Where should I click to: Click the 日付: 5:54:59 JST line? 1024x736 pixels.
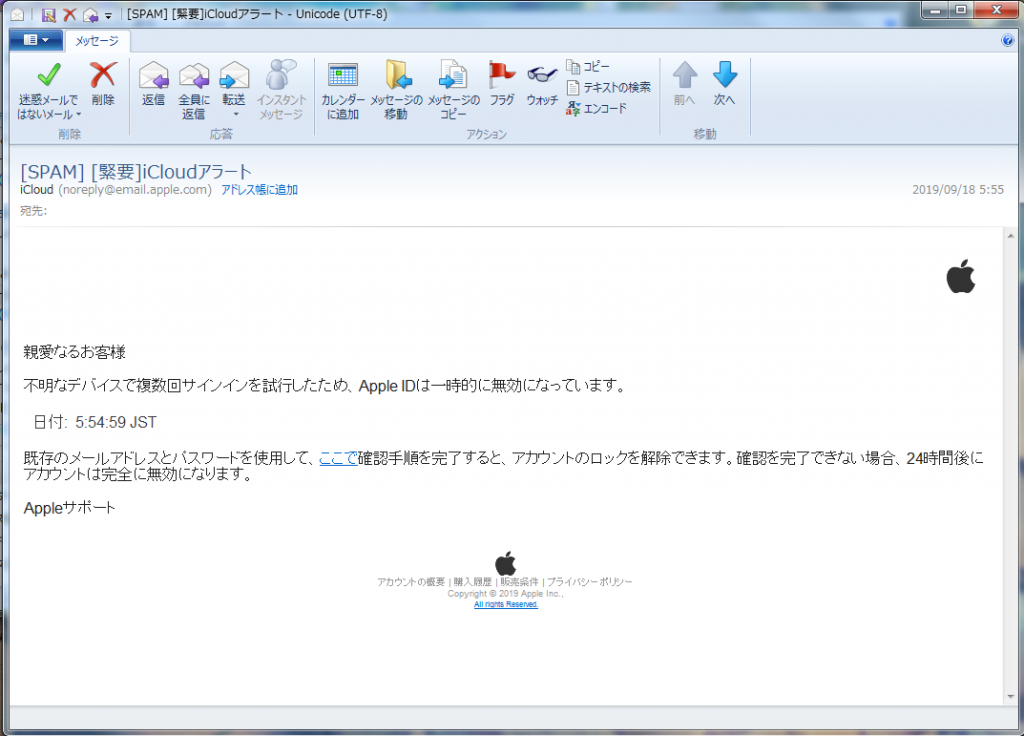tap(95, 423)
